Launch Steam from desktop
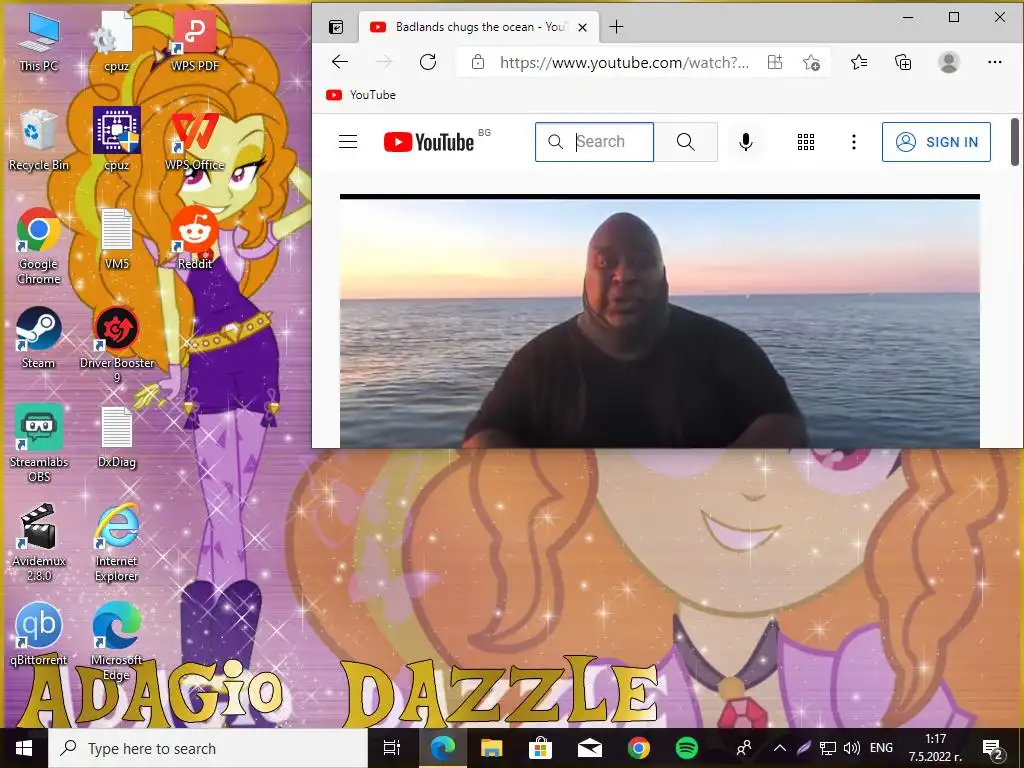The height and width of the screenshot is (768, 1024). point(39,338)
